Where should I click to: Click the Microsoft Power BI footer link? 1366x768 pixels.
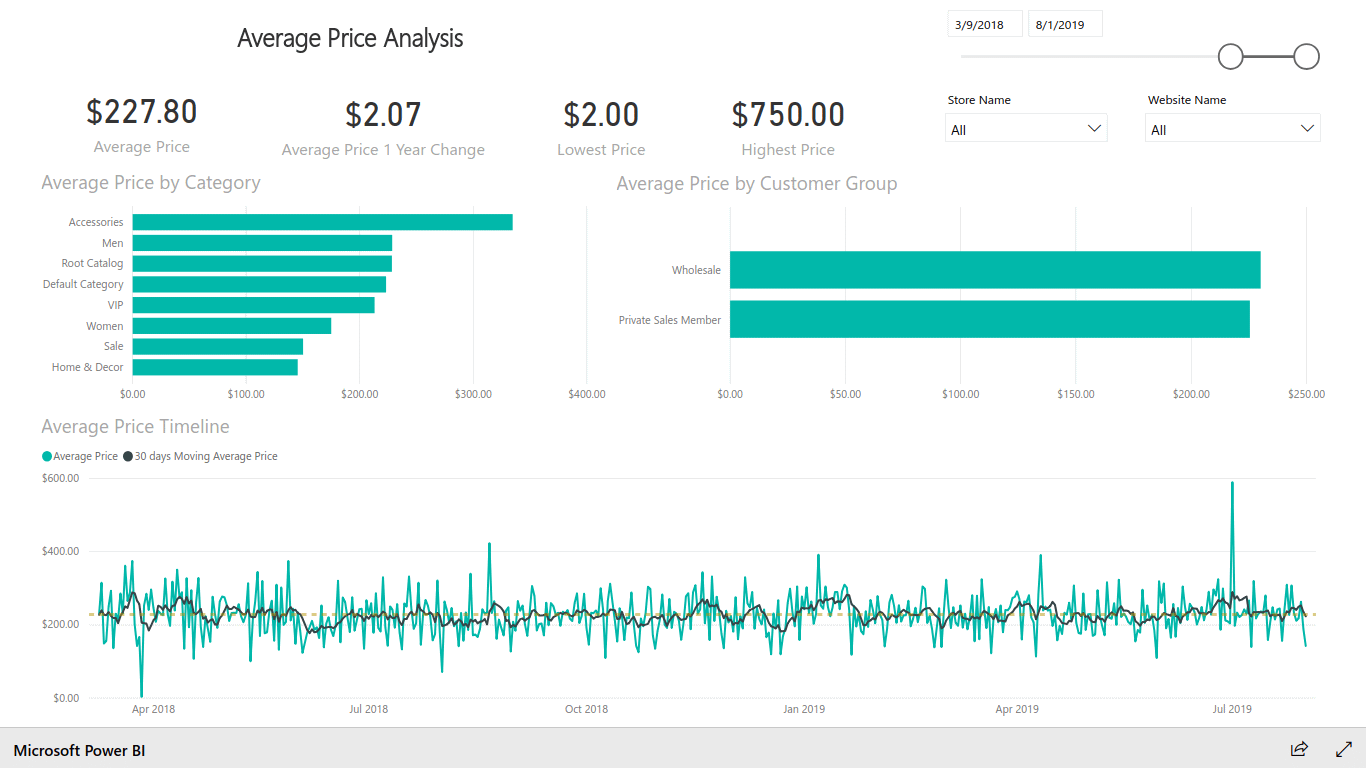(x=78, y=750)
